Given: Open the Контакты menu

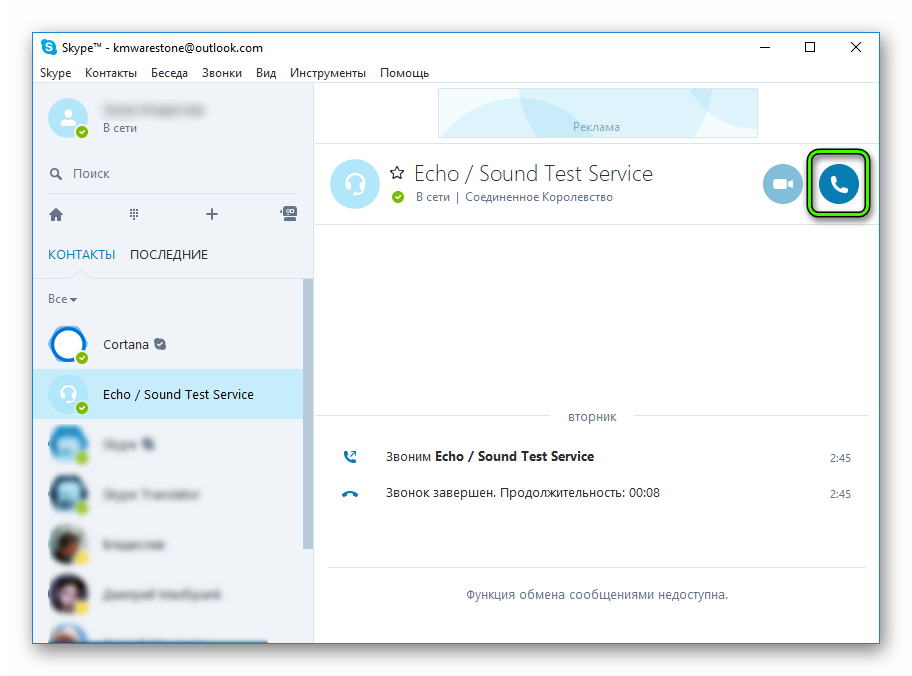Looking at the screenshot, I should [x=111, y=73].
